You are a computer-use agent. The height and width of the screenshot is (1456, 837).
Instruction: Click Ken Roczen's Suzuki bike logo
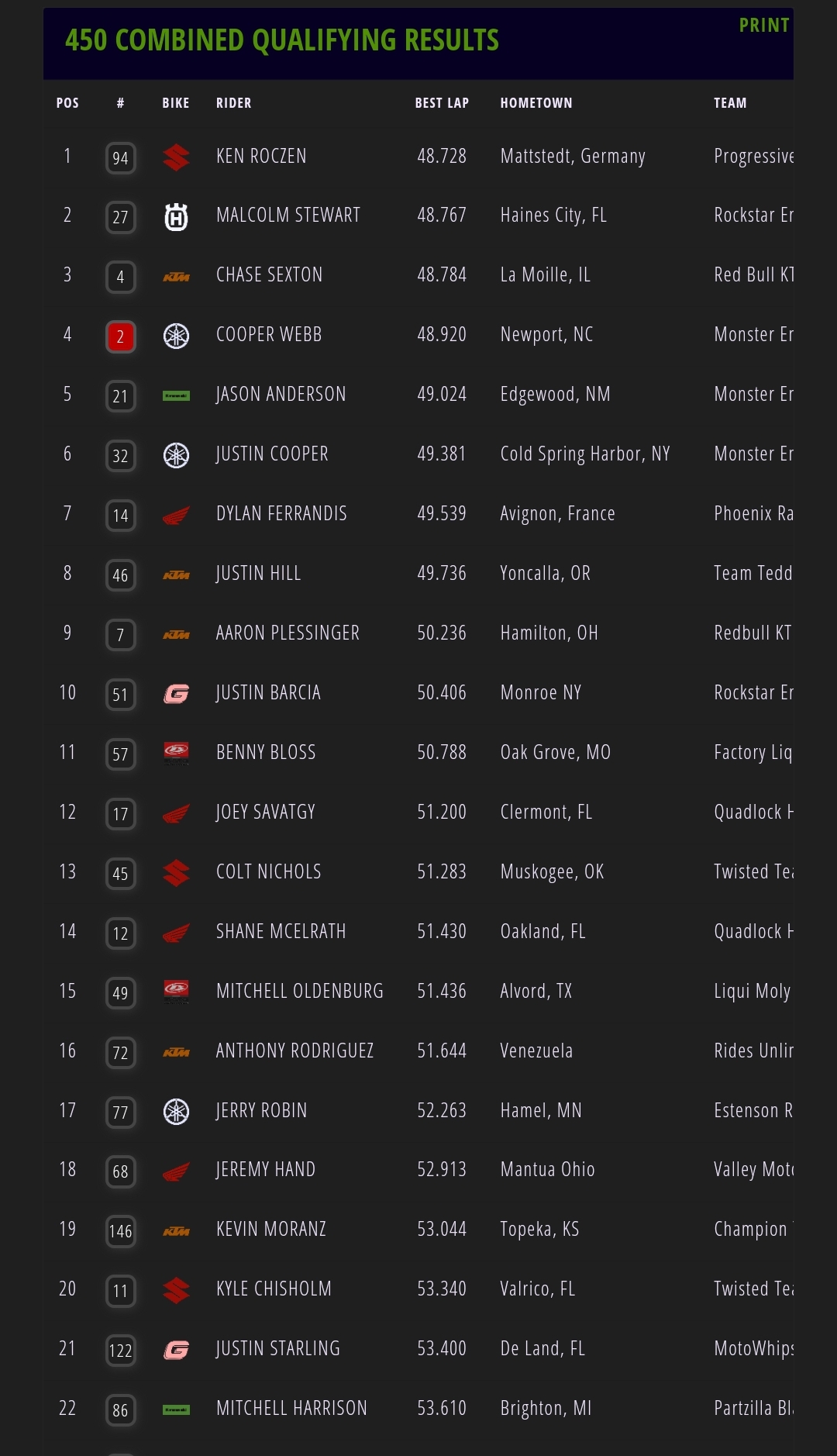(176, 157)
